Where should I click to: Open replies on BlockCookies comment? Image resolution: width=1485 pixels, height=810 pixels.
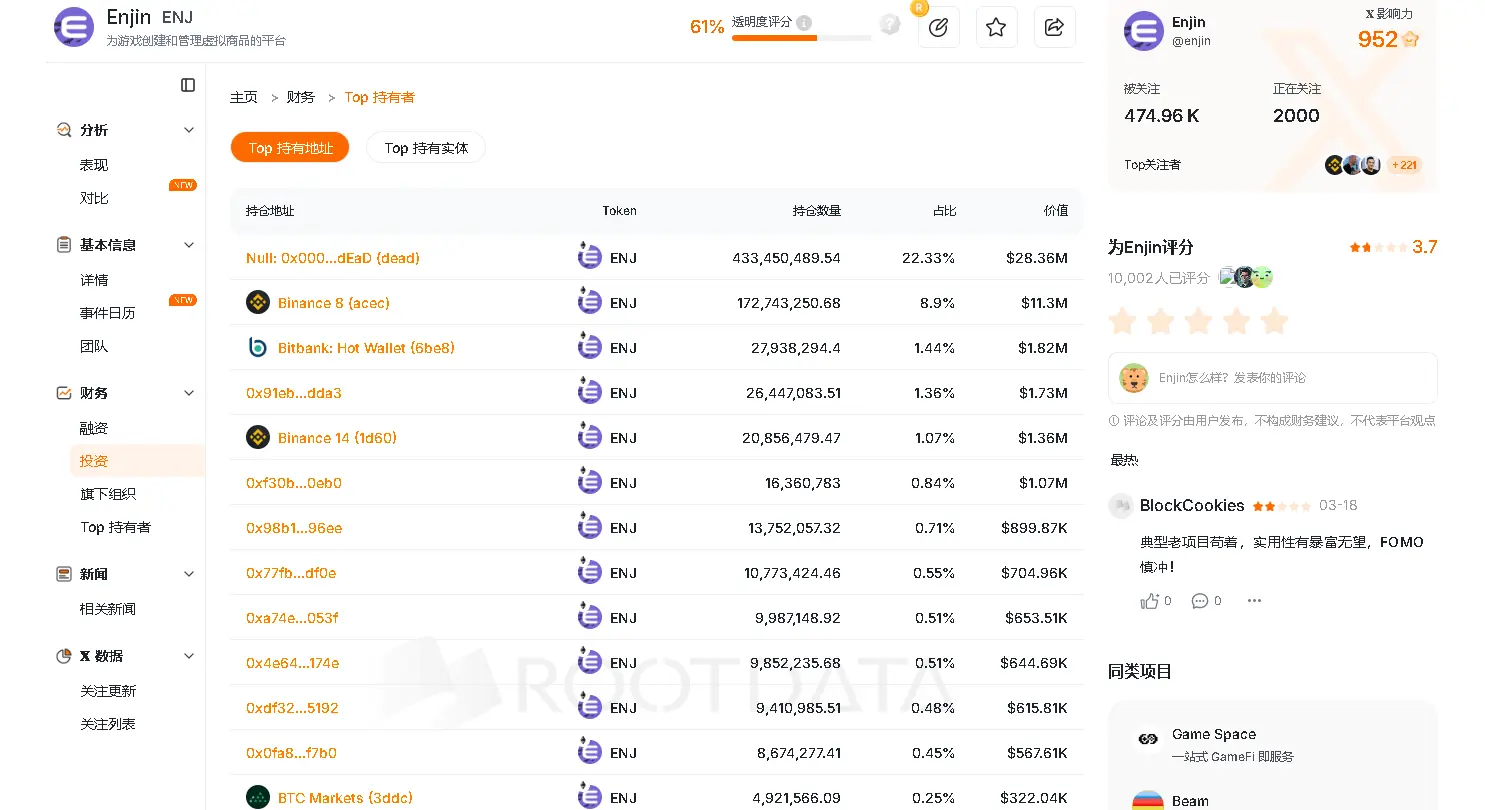click(x=1200, y=601)
